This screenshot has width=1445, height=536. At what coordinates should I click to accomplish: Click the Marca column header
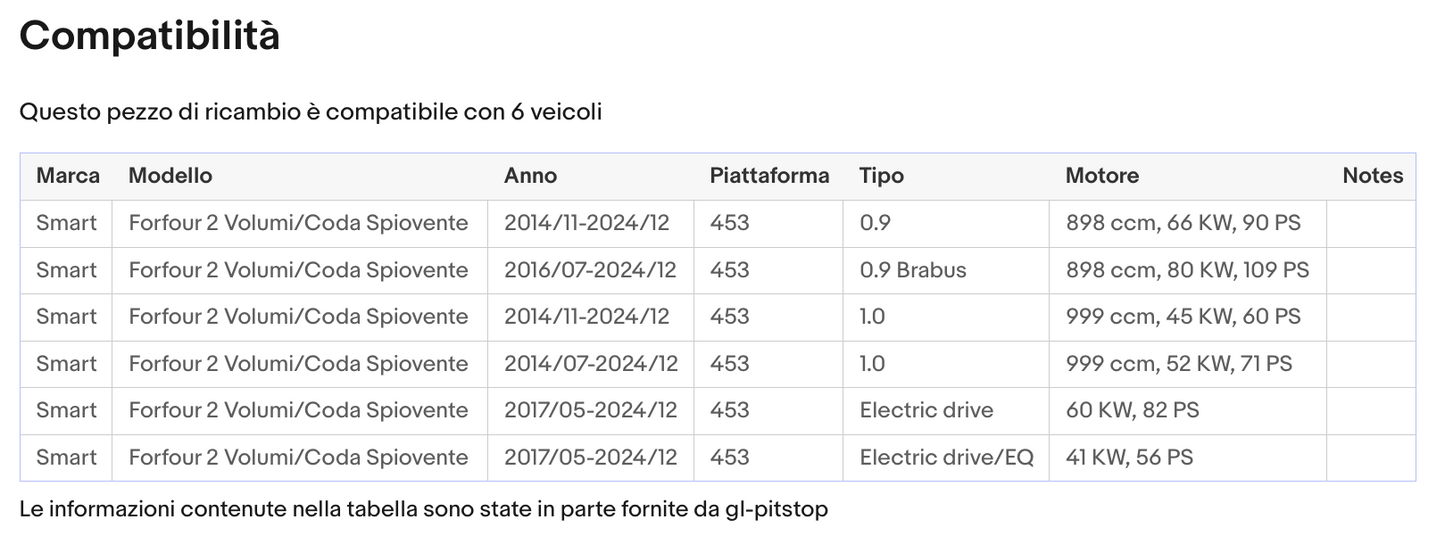[68, 176]
